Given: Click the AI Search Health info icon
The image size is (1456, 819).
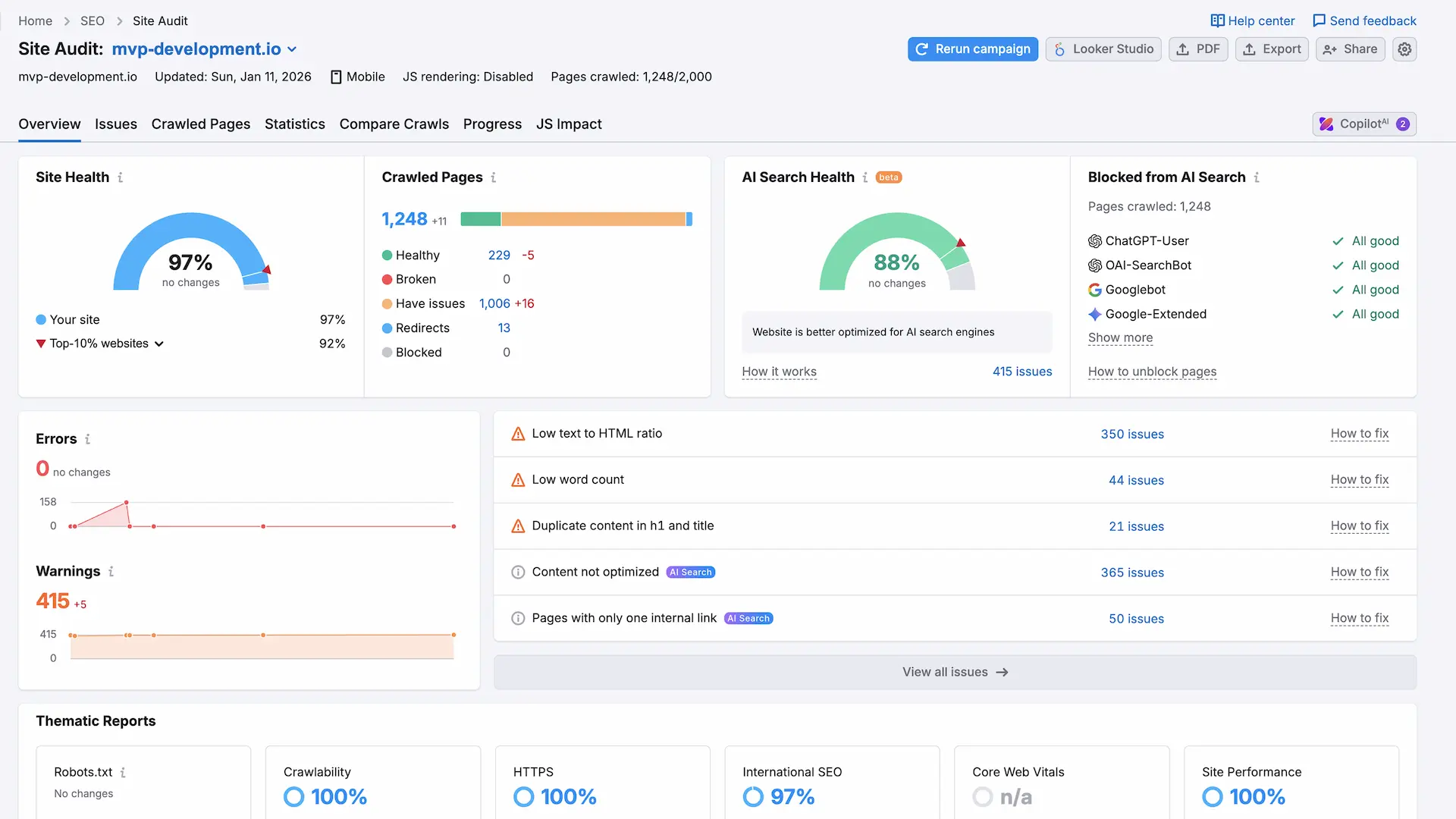Looking at the screenshot, I should [x=864, y=177].
